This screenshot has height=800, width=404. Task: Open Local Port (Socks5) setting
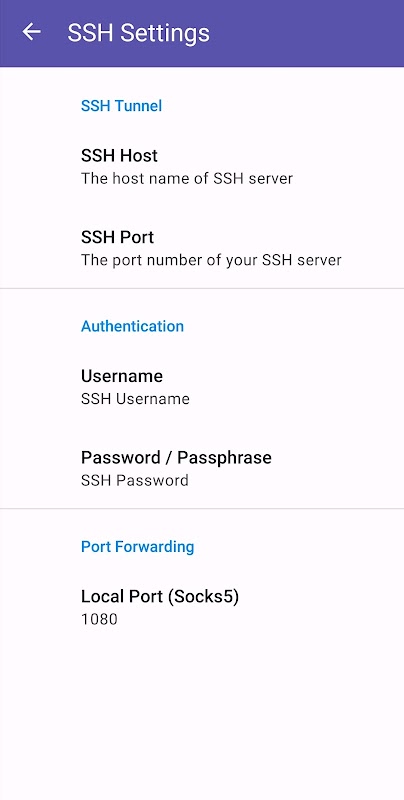coord(202,607)
